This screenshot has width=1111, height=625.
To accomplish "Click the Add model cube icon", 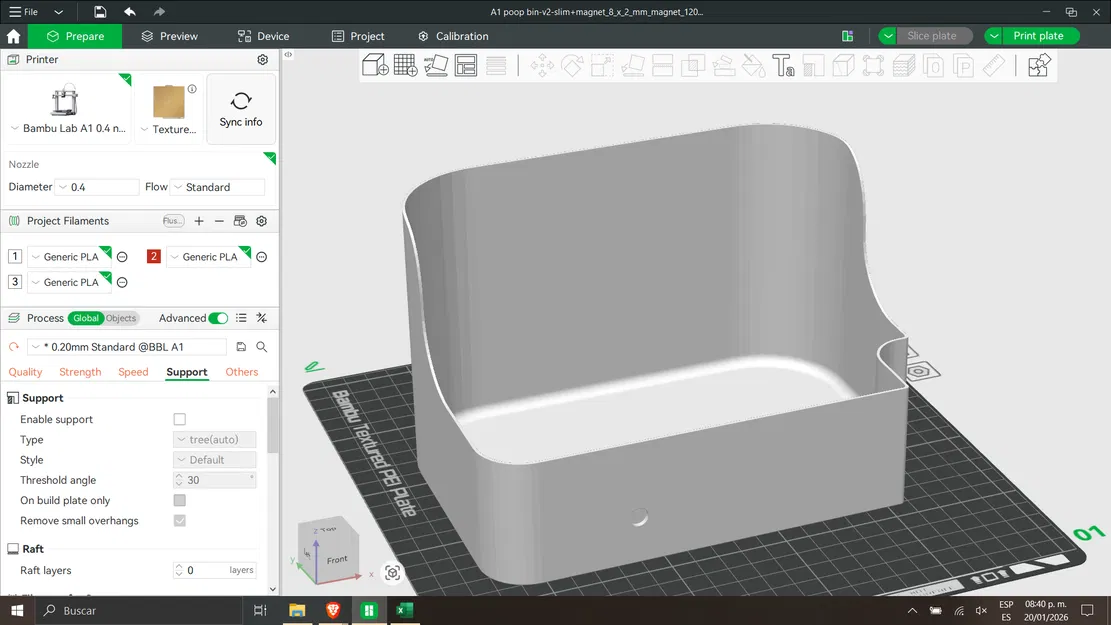I will tap(375, 66).
